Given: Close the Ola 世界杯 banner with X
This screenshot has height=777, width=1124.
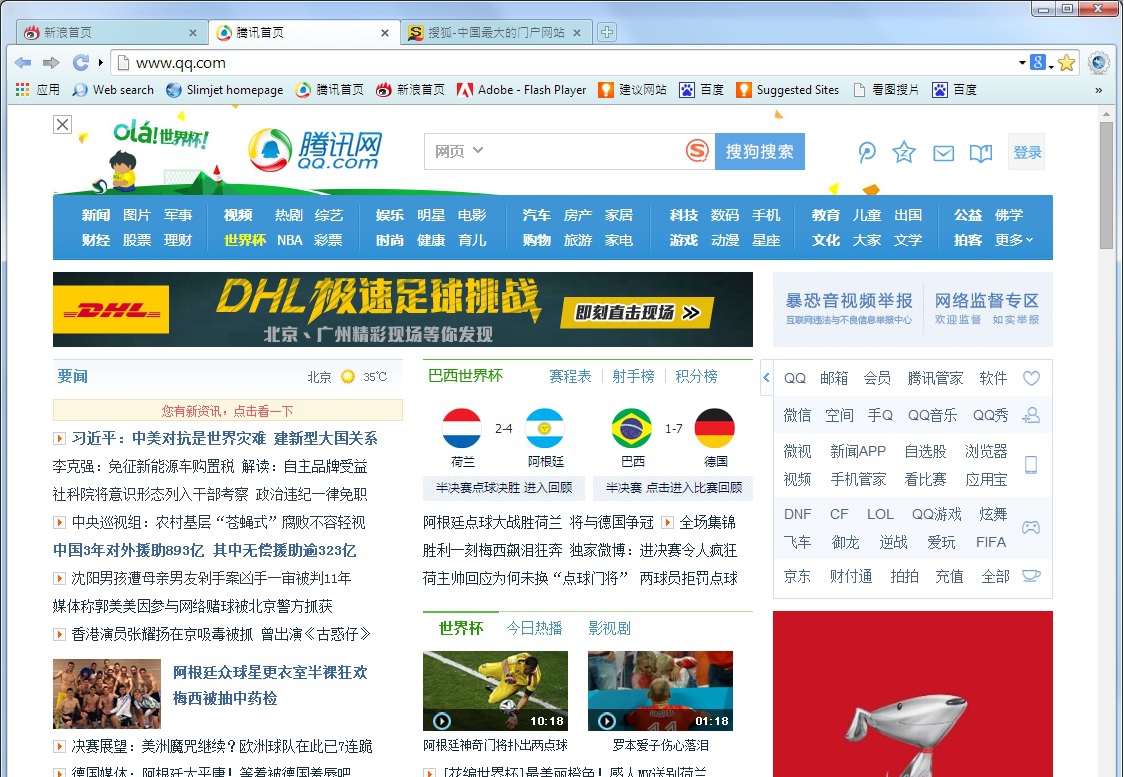Looking at the screenshot, I should tap(62, 125).
